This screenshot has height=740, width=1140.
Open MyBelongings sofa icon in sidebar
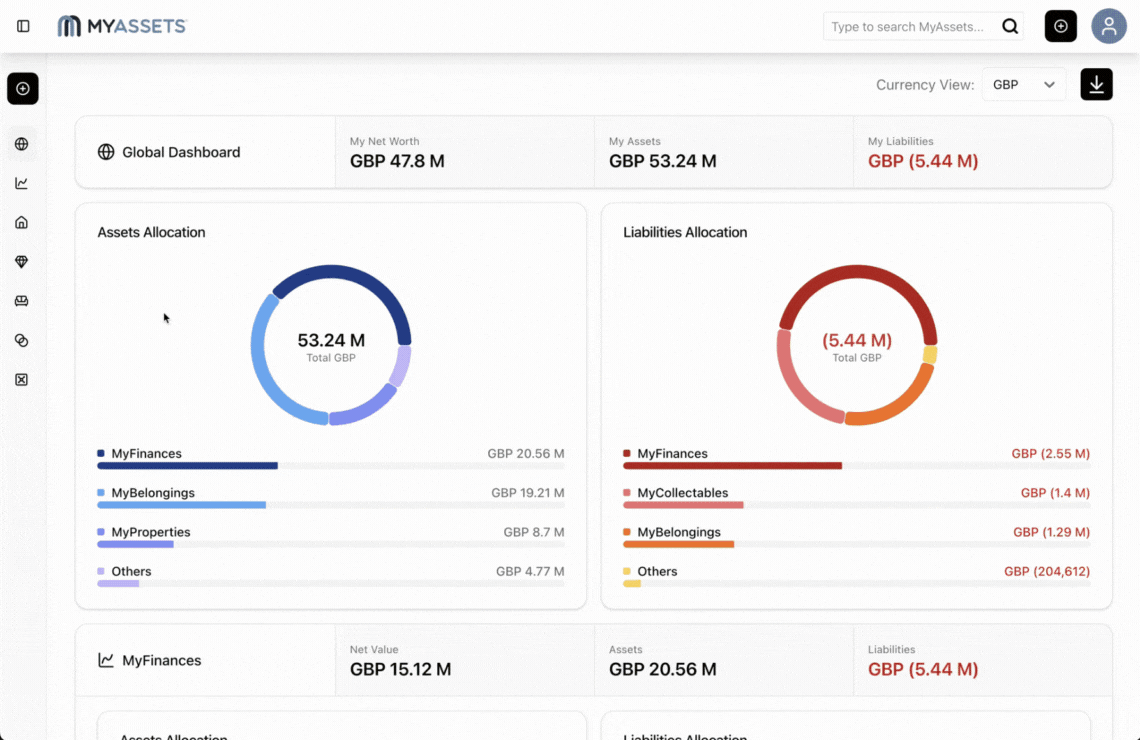coord(21,301)
